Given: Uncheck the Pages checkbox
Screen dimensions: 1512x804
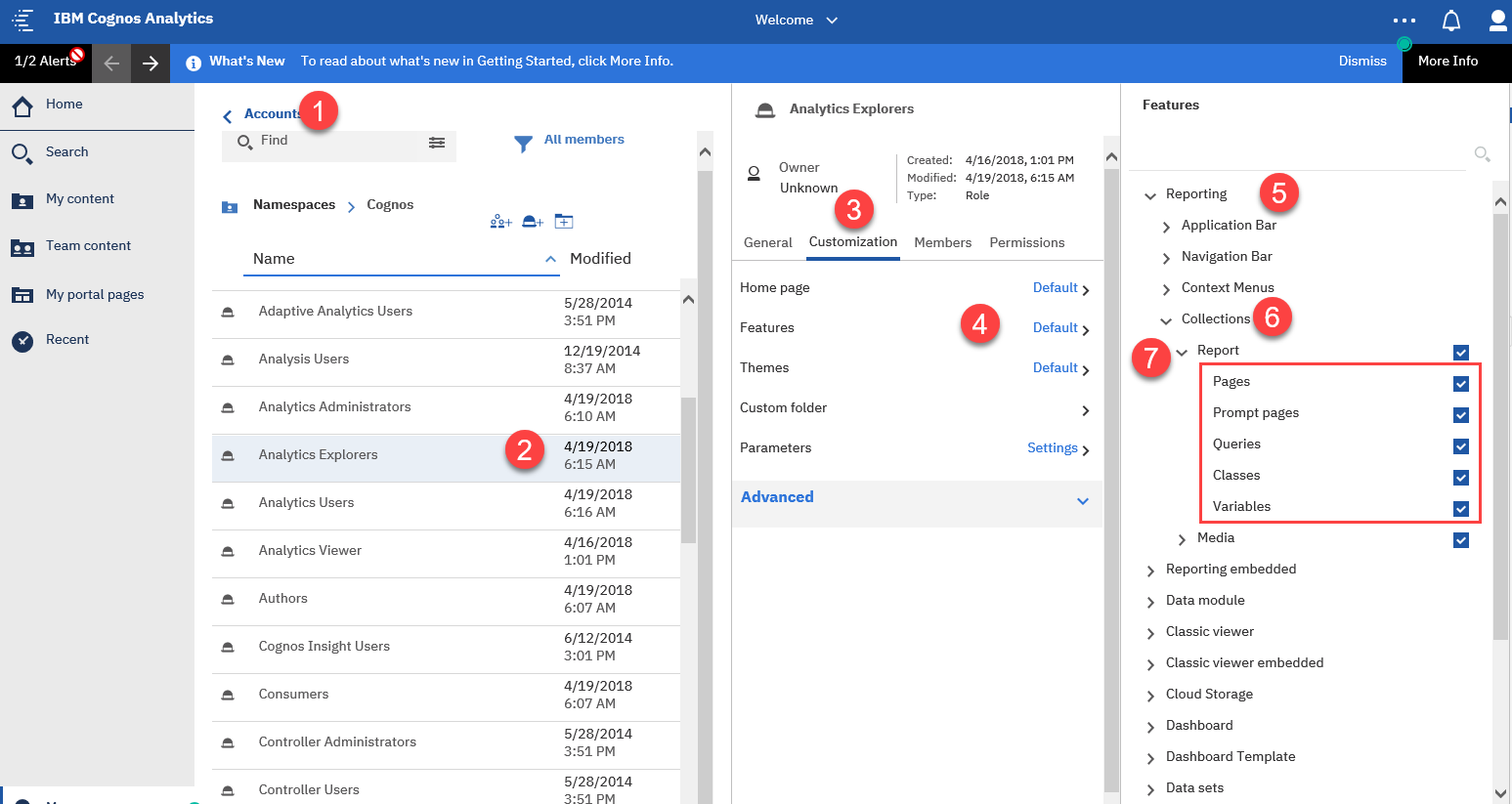Looking at the screenshot, I should click(x=1460, y=384).
